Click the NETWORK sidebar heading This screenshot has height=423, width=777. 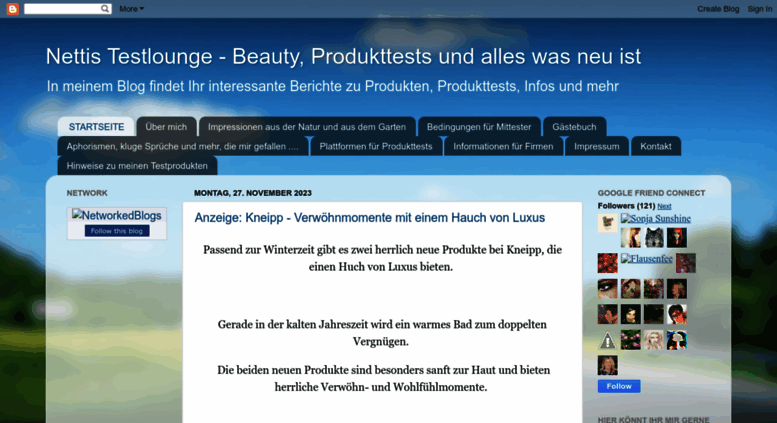coord(87,193)
